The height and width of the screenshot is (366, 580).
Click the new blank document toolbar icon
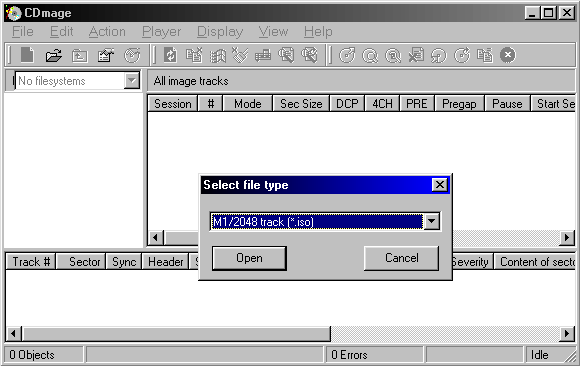27,55
